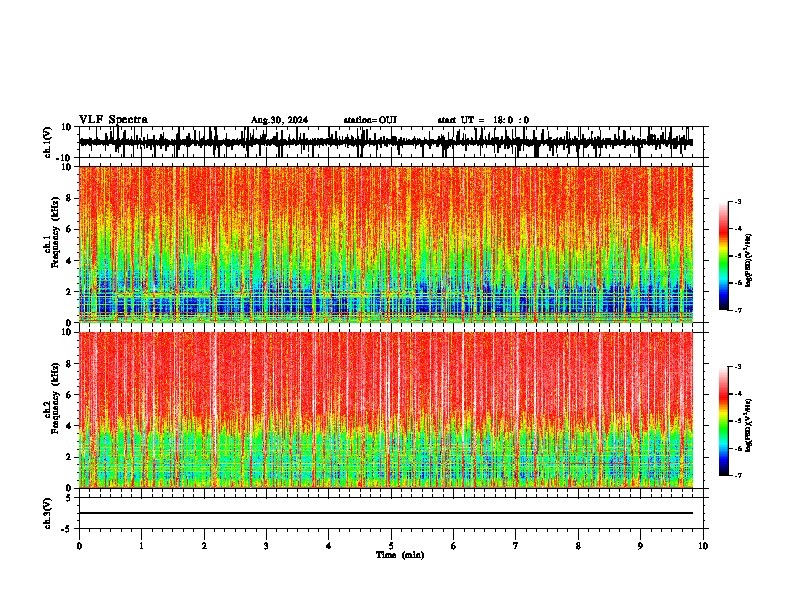Click the "-7" label on ch.2 color bar
Screen dimensions: 792x612
737,475
